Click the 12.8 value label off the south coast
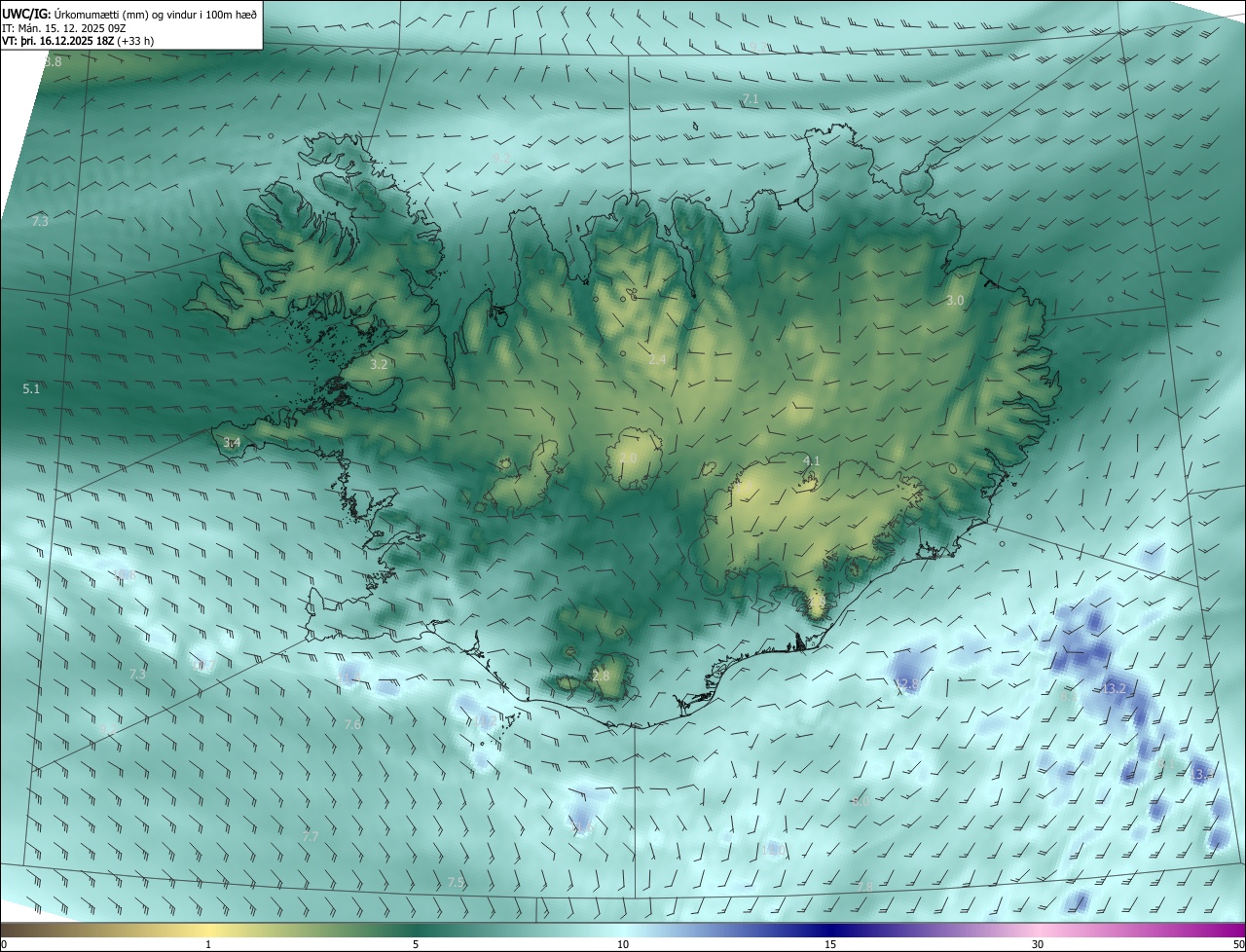The image size is (1246, 952). [906, 684]
